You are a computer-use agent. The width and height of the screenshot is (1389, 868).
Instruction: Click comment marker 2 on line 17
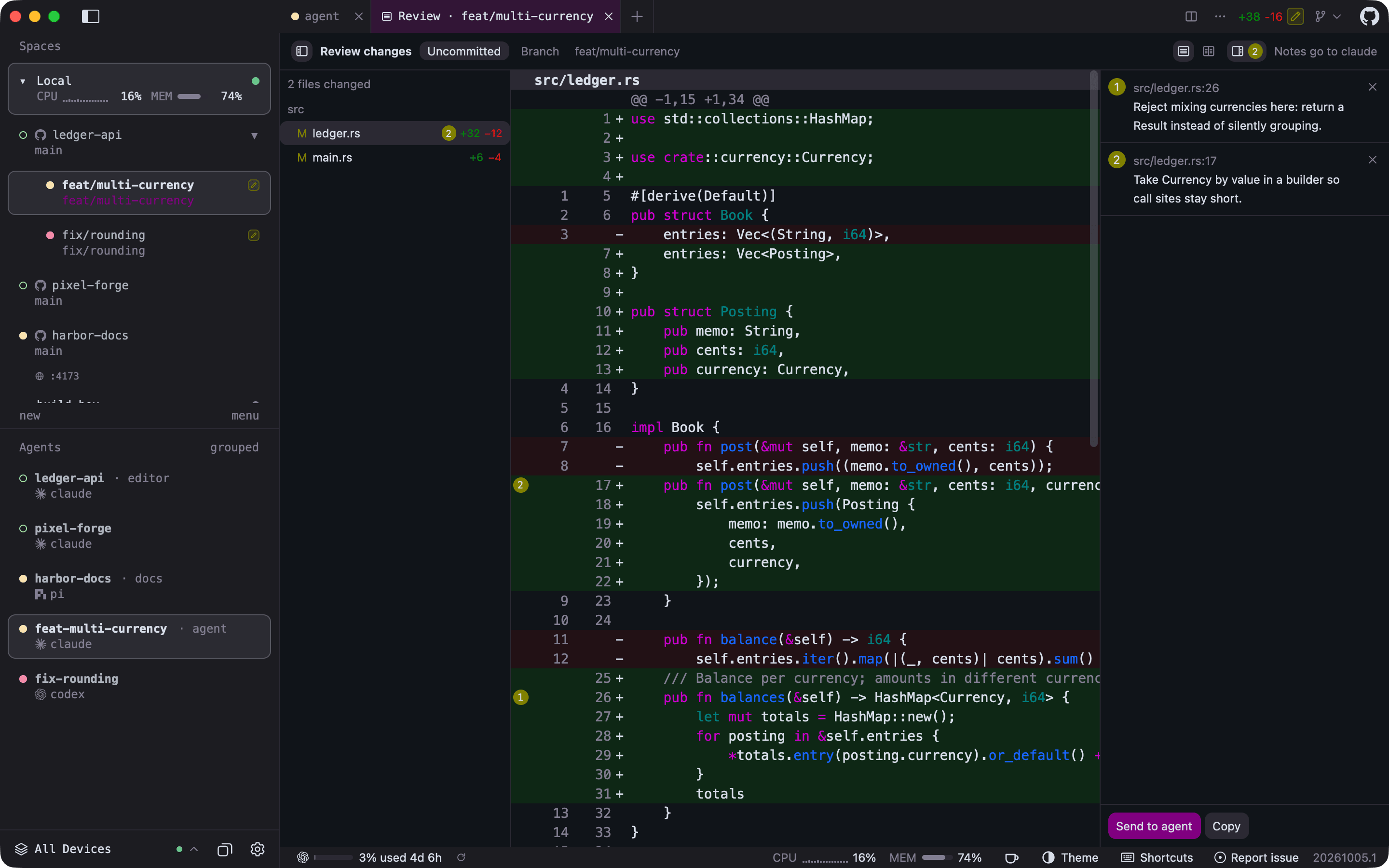coord(520,486)
